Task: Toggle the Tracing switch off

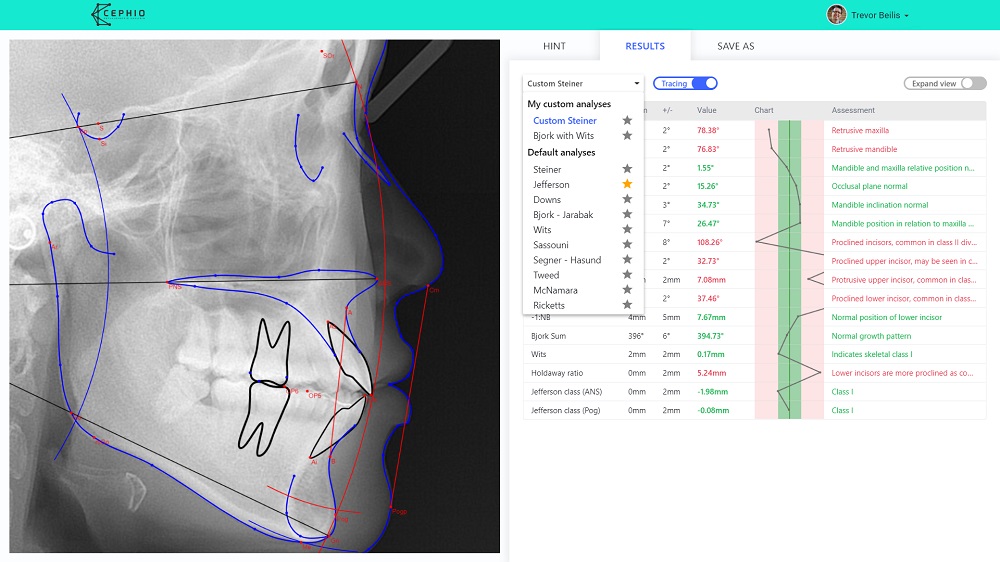Action: tap(685, 84)
